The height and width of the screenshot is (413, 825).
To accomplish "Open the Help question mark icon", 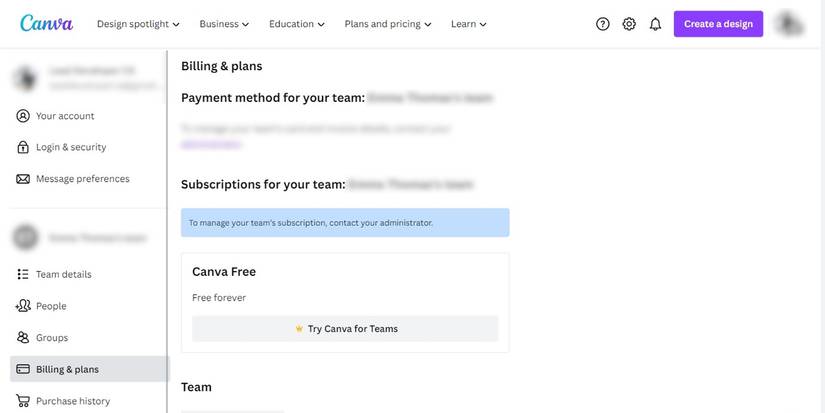I will click(x=603, y=24).
